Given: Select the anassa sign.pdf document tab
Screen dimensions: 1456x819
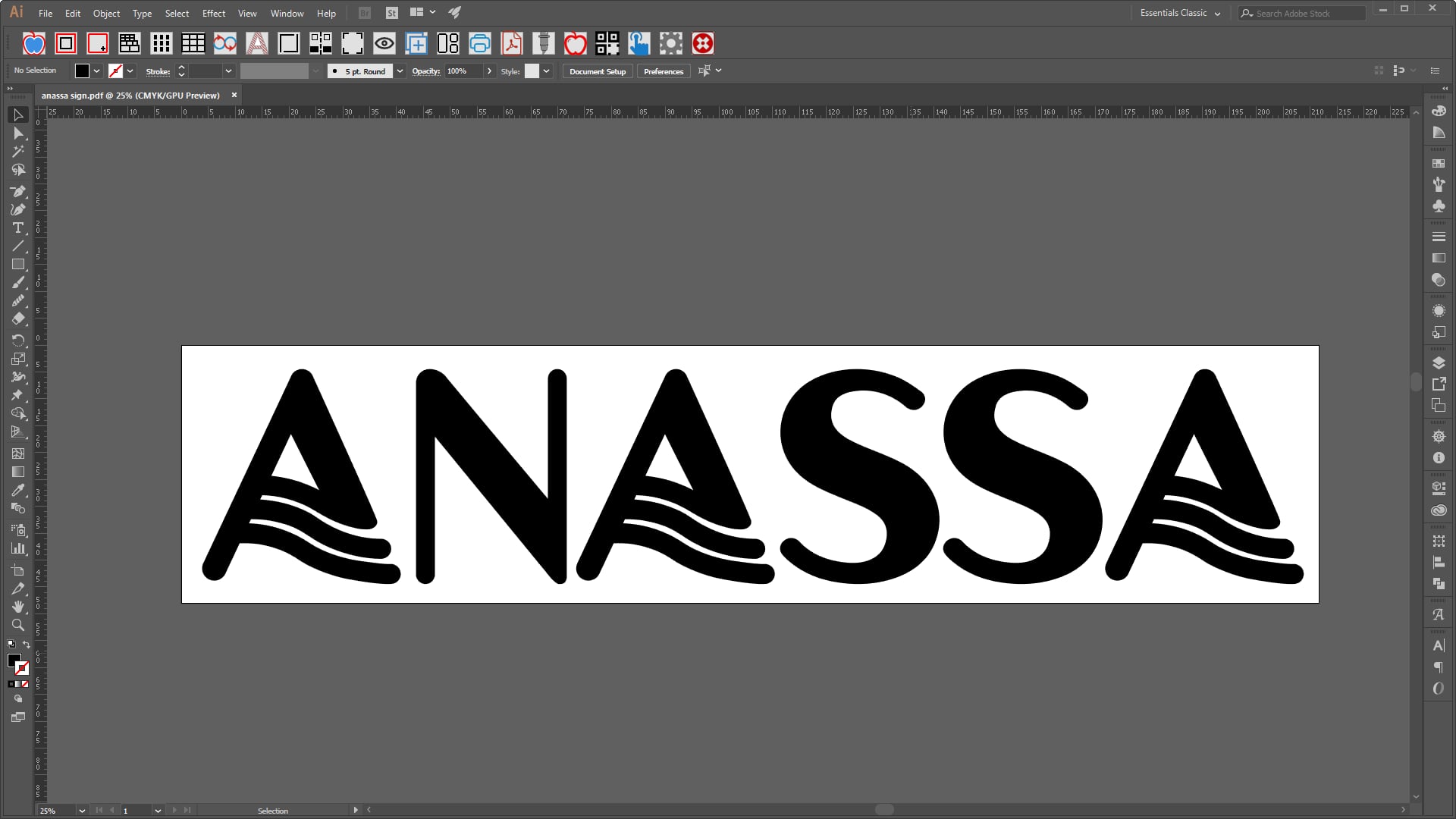Looking at the screenshot, I should [x=130, y=96].
